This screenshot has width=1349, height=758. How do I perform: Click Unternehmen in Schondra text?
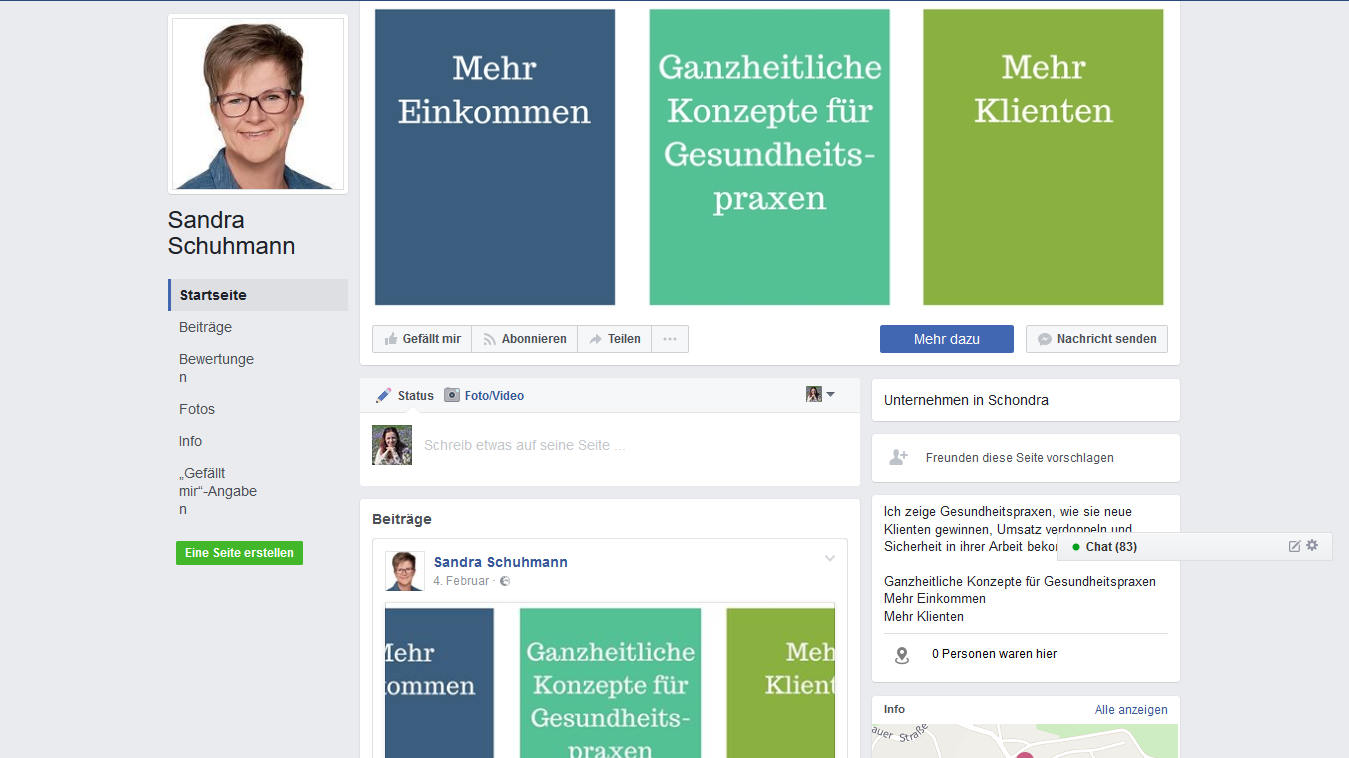click(966, 400)
